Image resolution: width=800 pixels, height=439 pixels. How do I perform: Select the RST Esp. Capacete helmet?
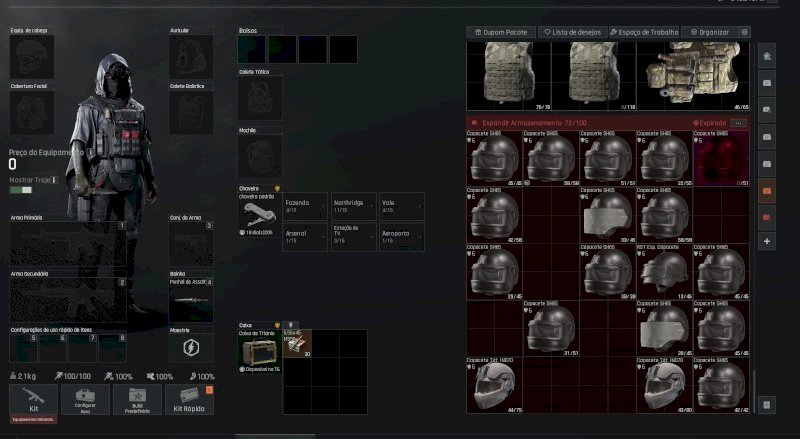664,272
